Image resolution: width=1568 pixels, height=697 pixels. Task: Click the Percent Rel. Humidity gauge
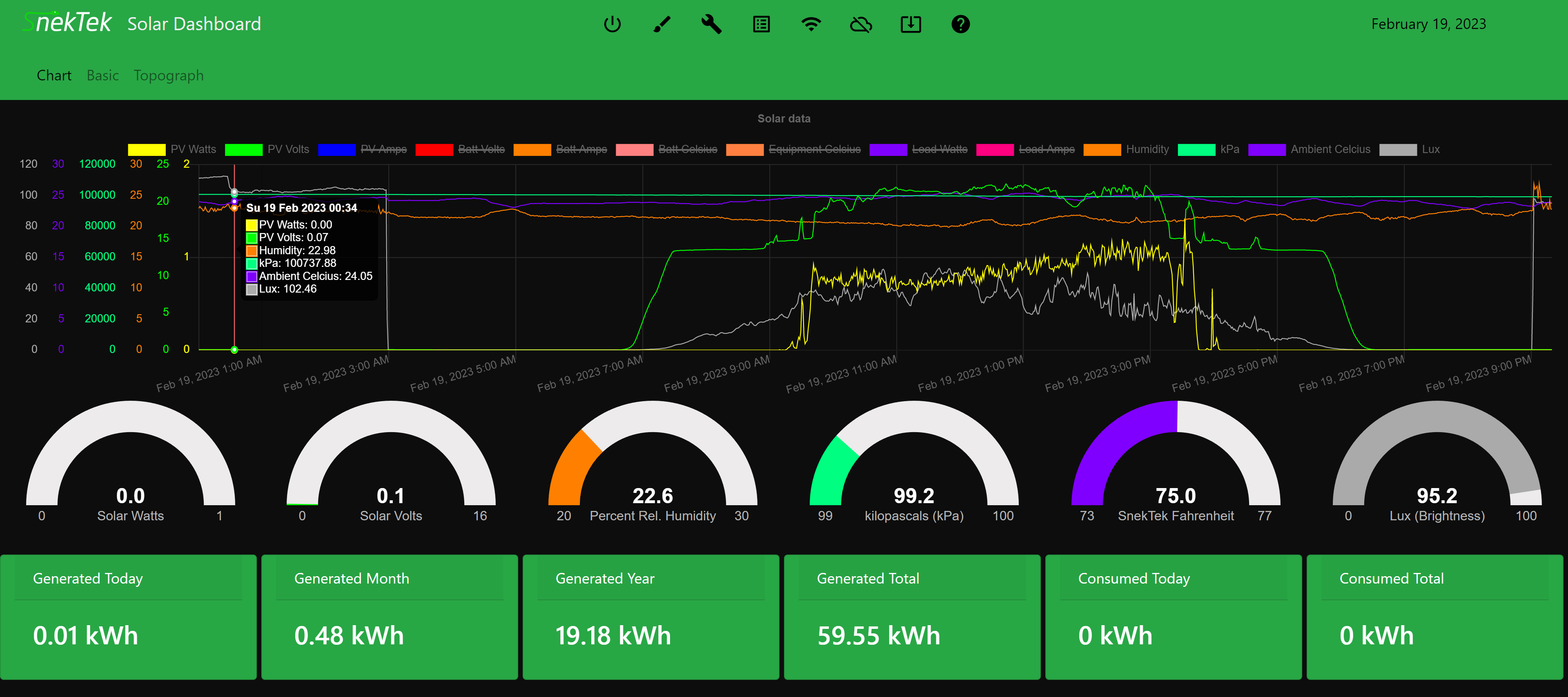click(x=653, y=462)
